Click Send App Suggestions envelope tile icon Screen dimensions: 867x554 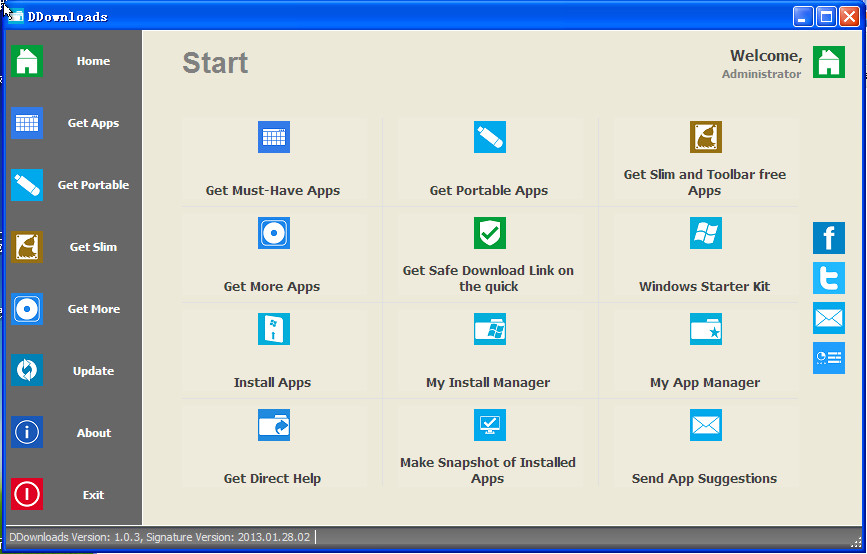click(706, 425)
